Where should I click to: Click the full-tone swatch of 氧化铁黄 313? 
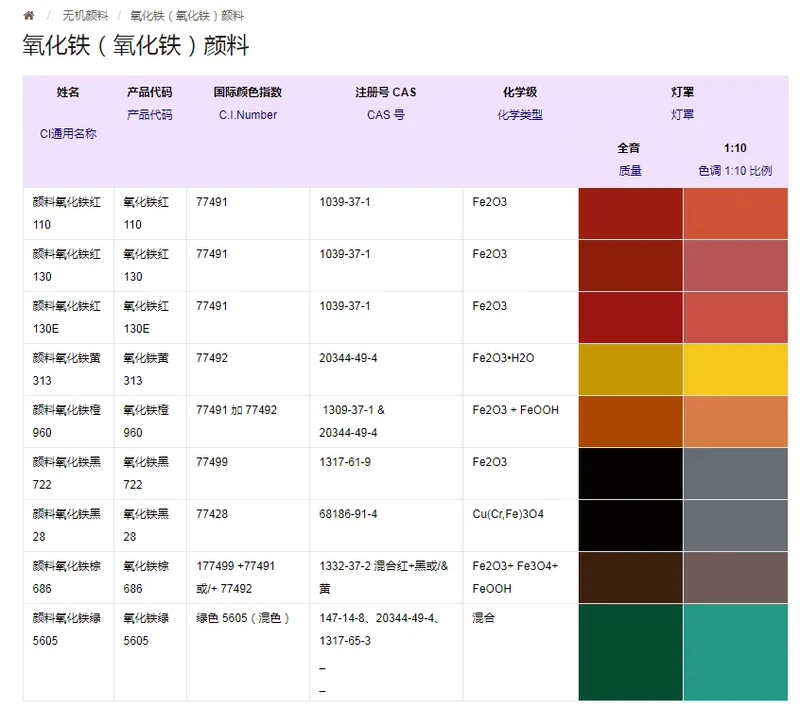(x=631, y=369)
